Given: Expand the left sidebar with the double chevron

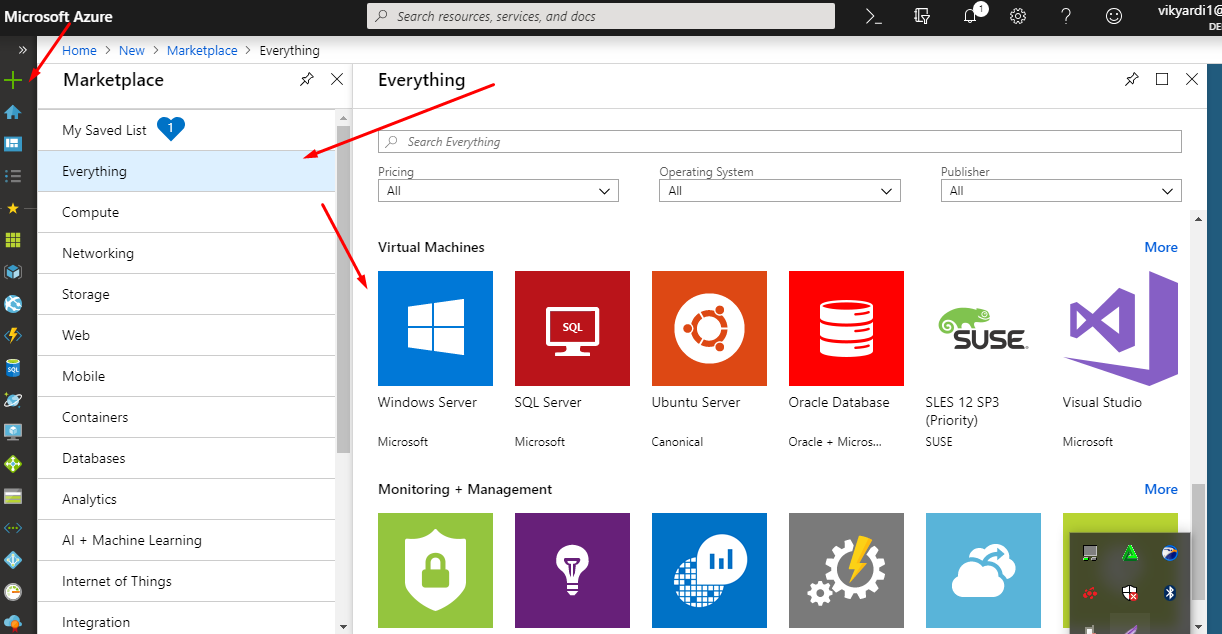Looking at the screenshot, I should pos(22,49).
